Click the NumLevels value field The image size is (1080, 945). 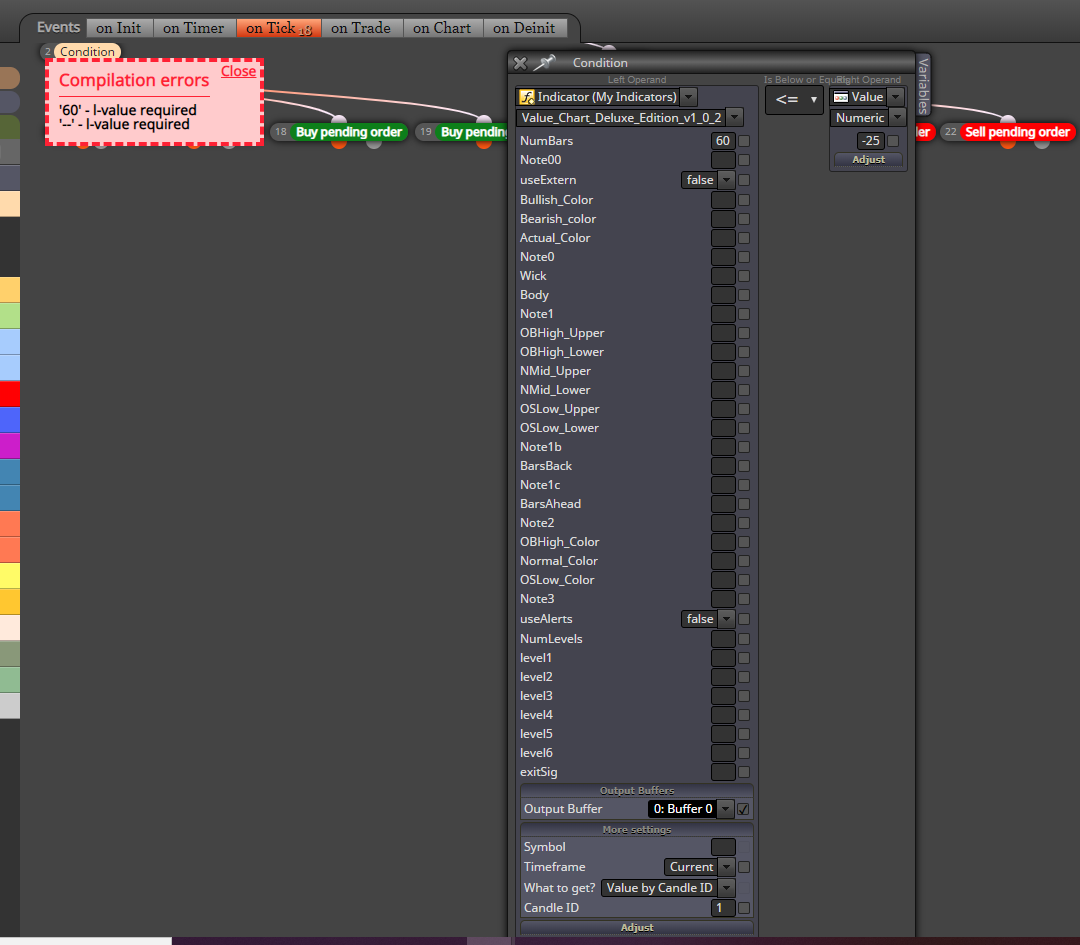(x=723, y=638)
